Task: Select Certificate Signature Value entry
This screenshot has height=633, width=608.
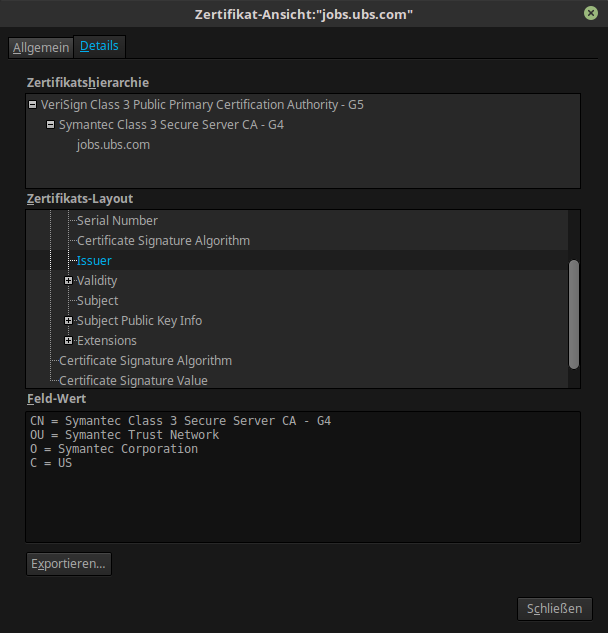Action: pyautogui.click(x=133, y=381)
